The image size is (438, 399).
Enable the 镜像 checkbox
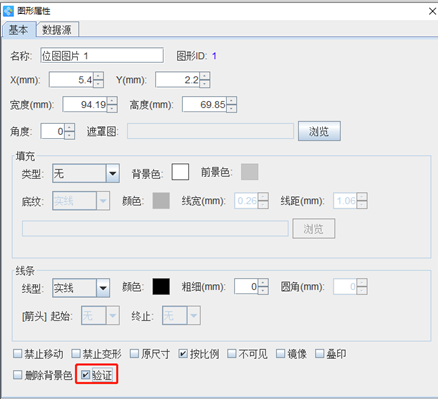click(x=281, y=354)
